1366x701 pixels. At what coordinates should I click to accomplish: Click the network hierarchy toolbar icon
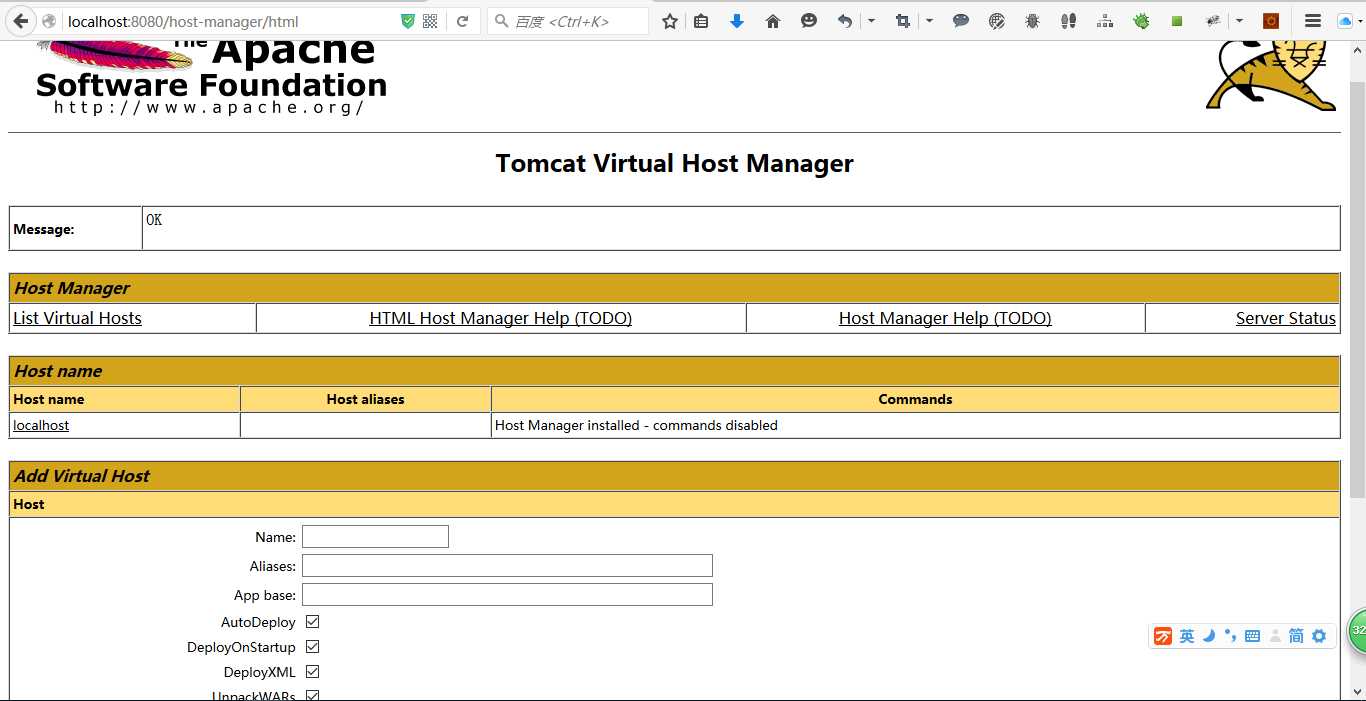1105,21
